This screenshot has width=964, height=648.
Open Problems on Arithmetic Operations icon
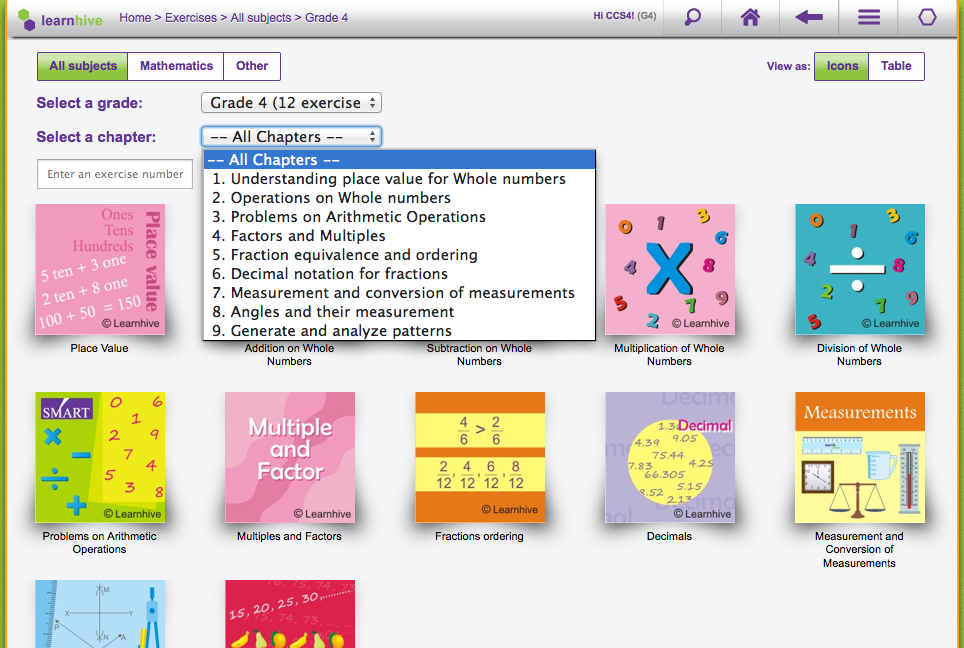click(x=100, y=457)
